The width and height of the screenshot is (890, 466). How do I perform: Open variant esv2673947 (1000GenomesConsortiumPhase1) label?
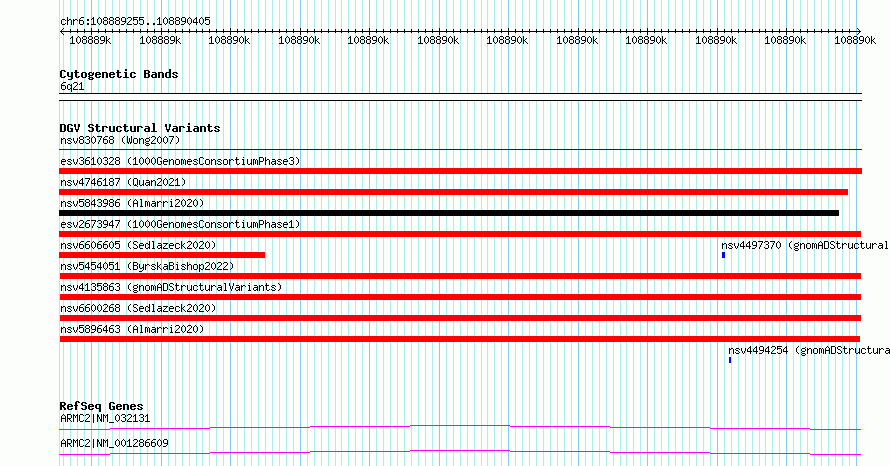180,224
